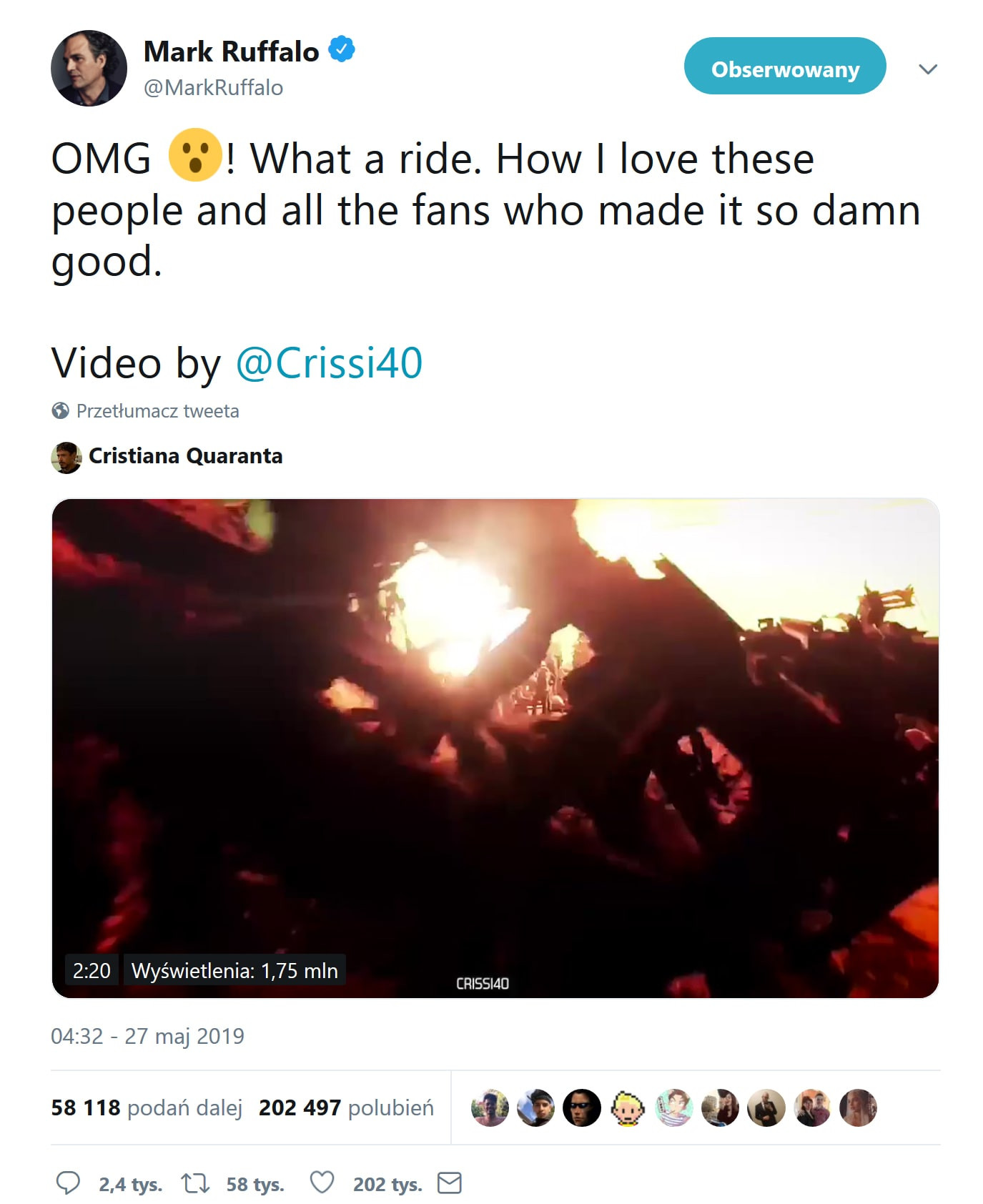Image resolution: width=983 pixels, height=1204 pixels.
Task: Click the heart like icon
Action: coord(322,1183)
